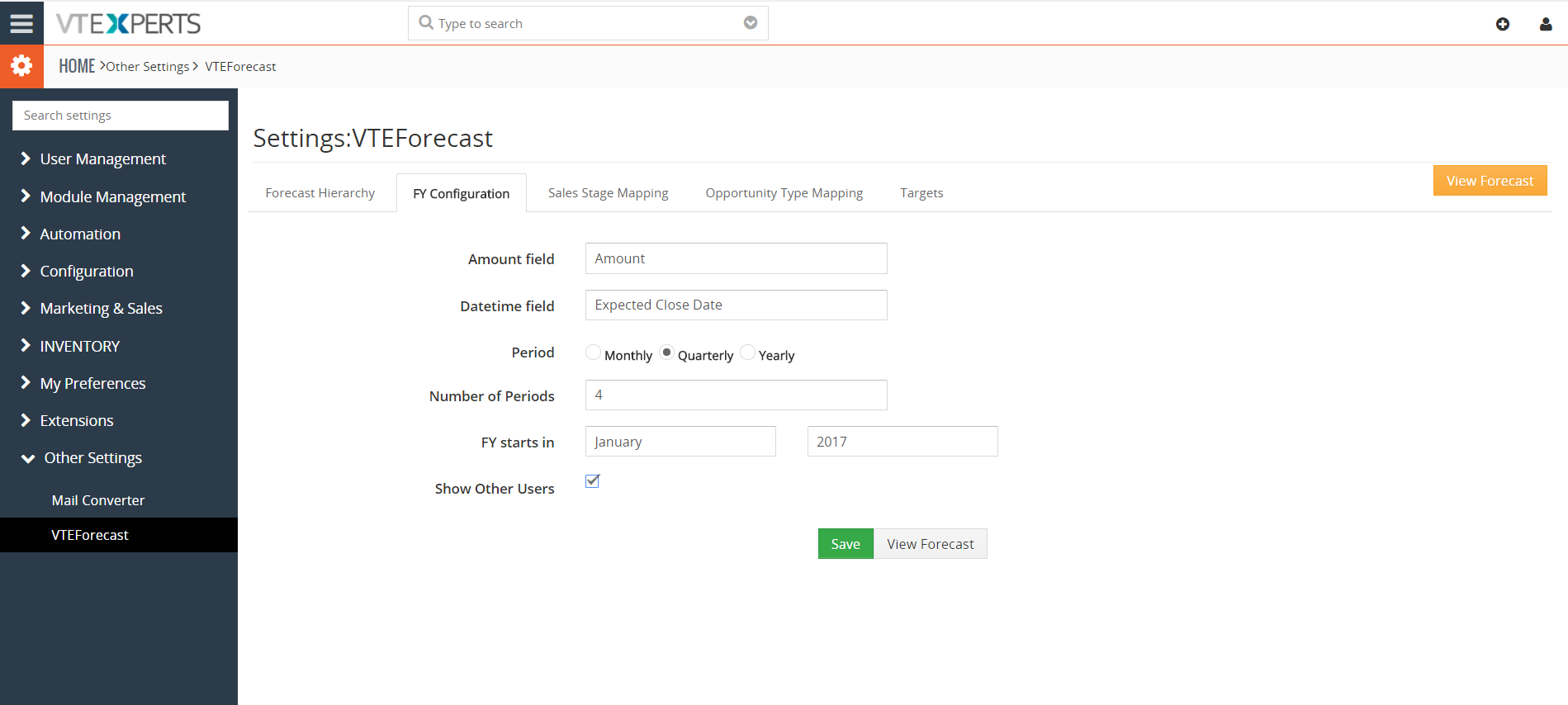This screenshot has width=1568, height=705.
Task: Click View Forecast next to Save
Action: tap(931, 544)
